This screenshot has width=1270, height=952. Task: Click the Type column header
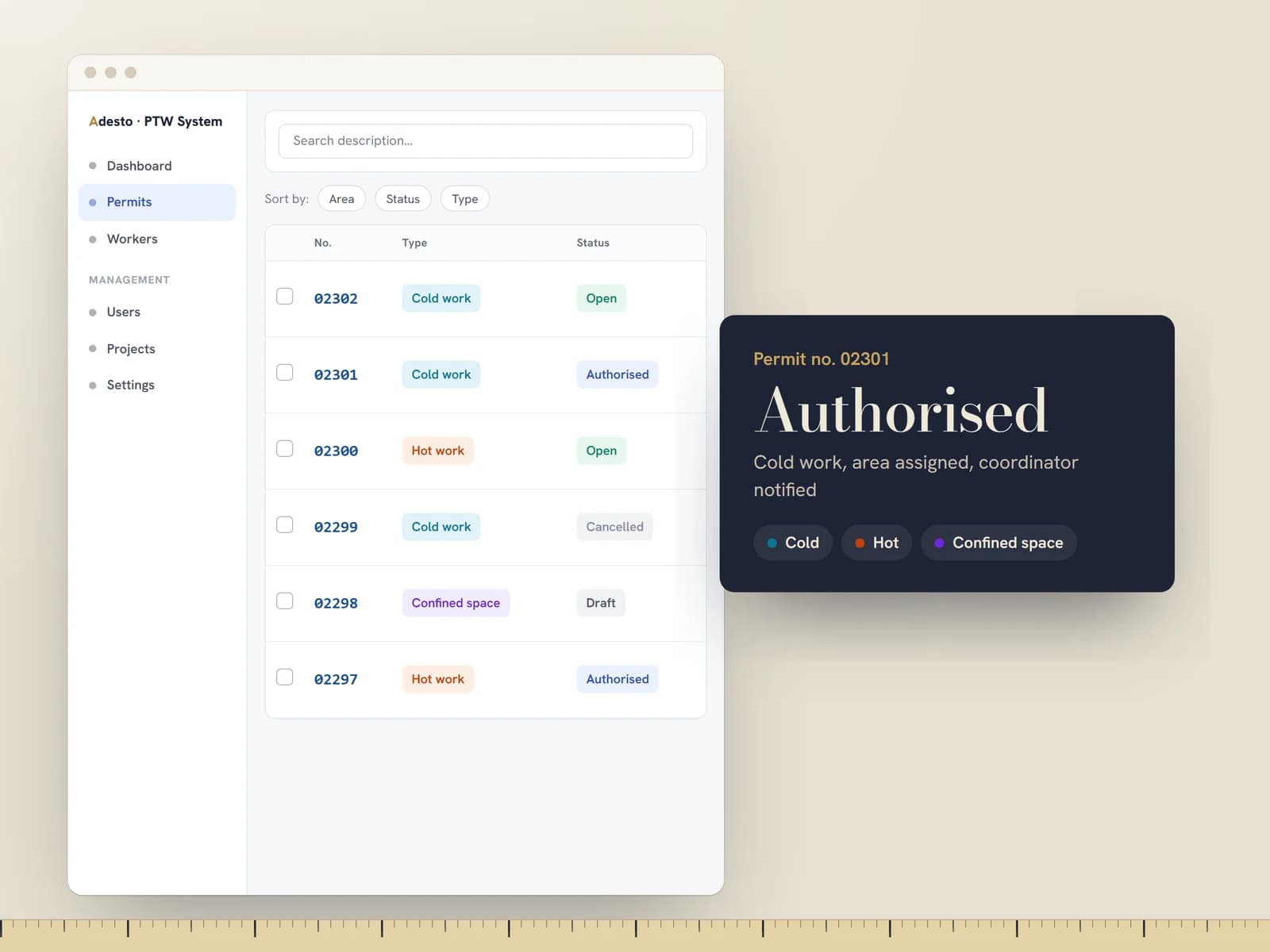click(414, 243)
